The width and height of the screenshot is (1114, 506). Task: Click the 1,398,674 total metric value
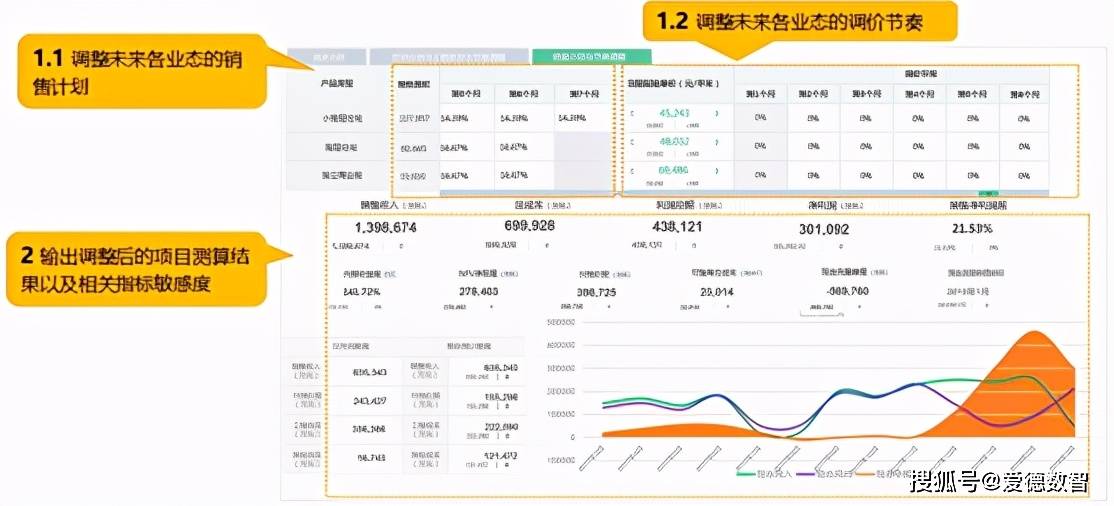point(371,228)
